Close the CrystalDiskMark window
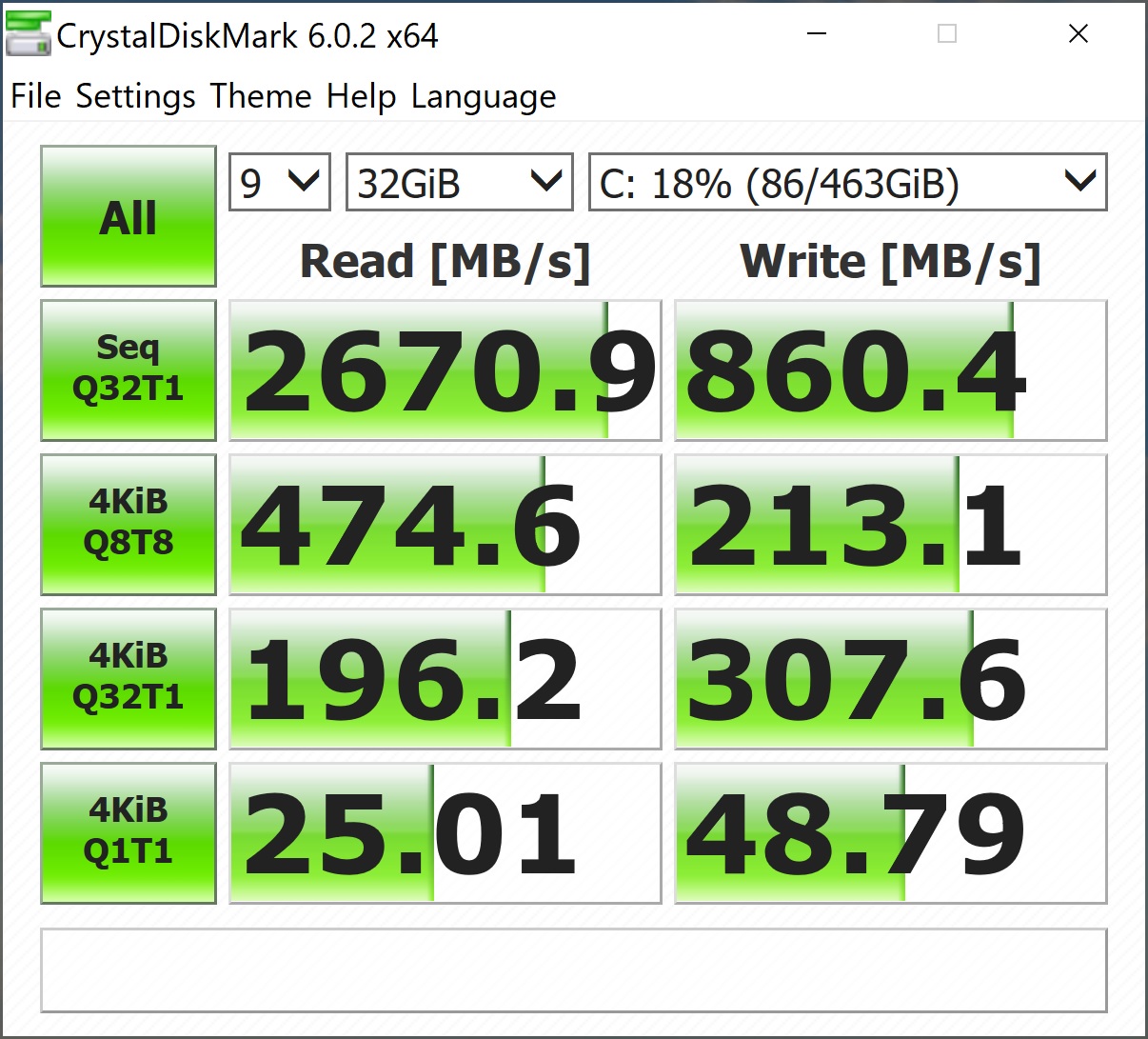Image resolution: width=1148 pixels, height=1039 pixels. pos(1079,34)
